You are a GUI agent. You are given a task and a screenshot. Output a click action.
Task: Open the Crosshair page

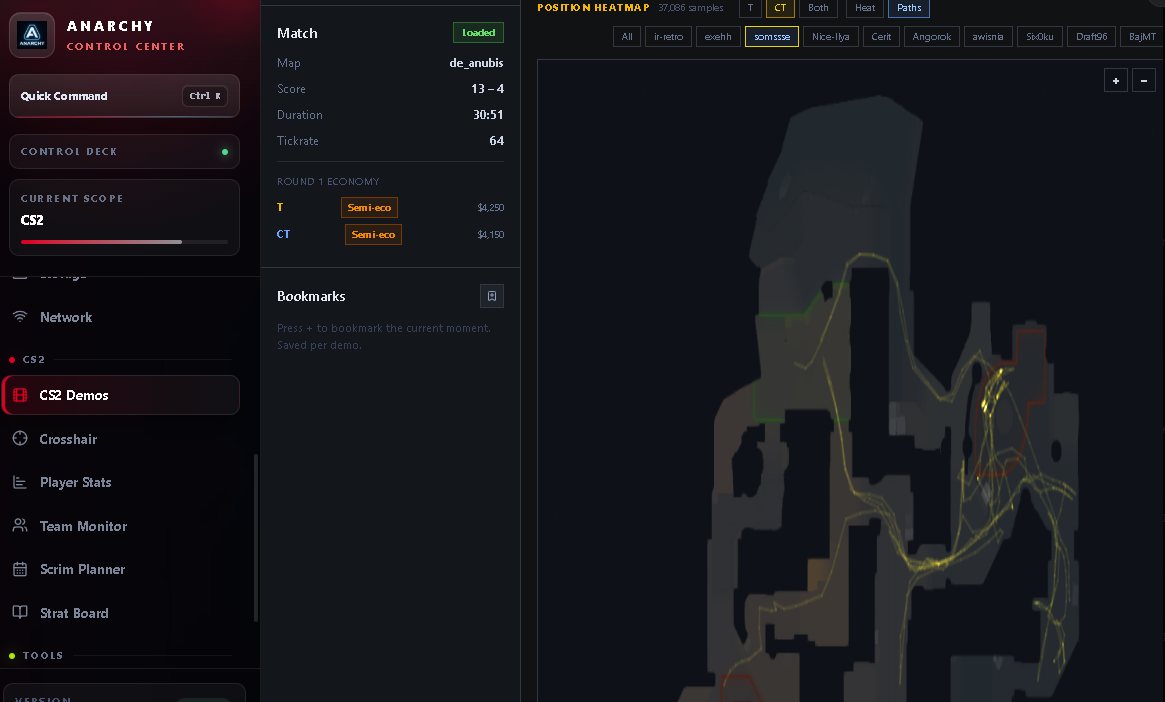[124, 439]
